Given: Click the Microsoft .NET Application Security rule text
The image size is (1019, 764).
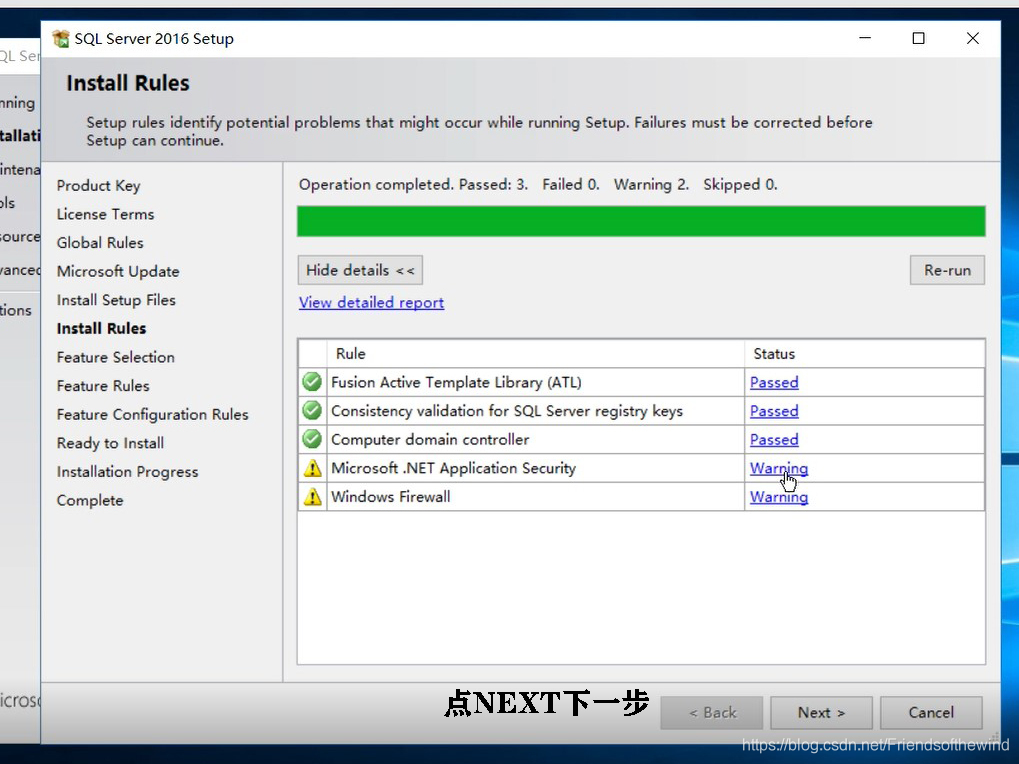Looking at the screenshot, I should point(454,468).
